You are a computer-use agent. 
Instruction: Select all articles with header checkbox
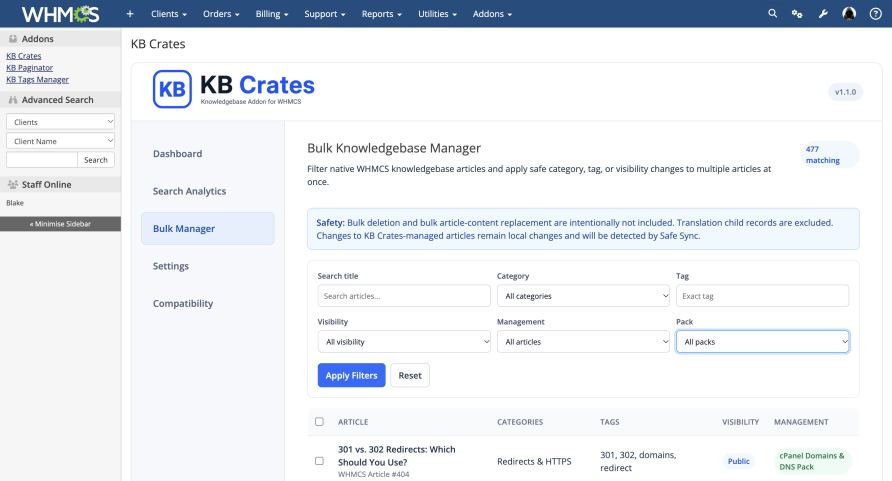tap(319, 421)
